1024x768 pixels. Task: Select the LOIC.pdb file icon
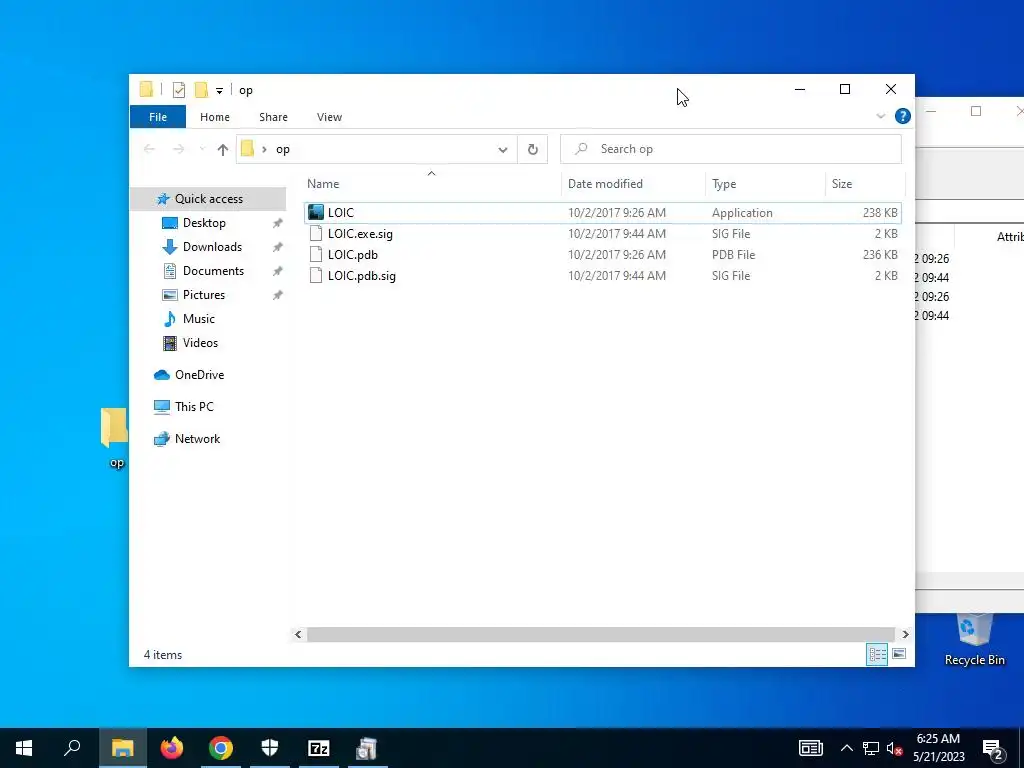tap(315, 255)
